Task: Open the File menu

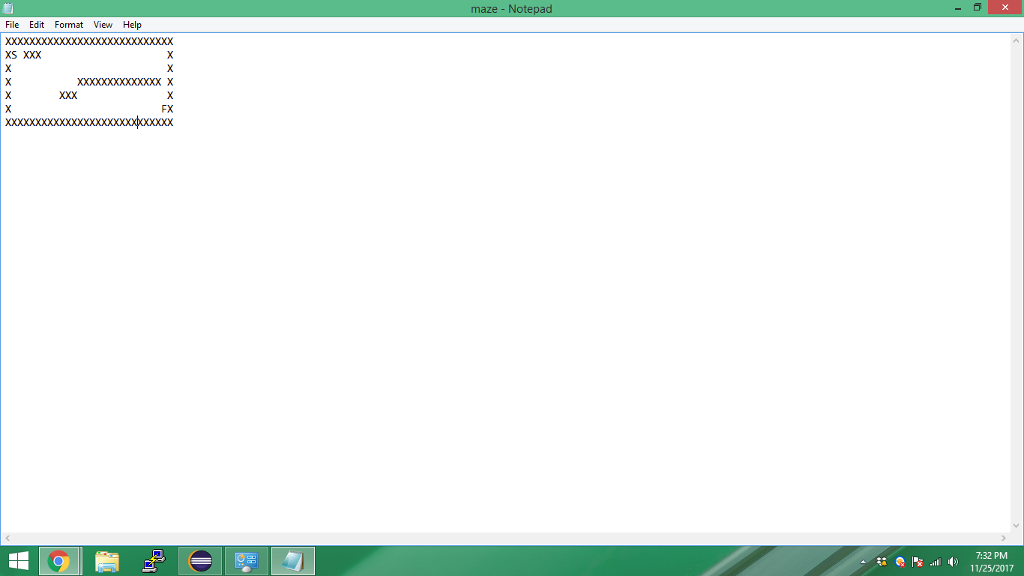Action: [x=11, y=24]
